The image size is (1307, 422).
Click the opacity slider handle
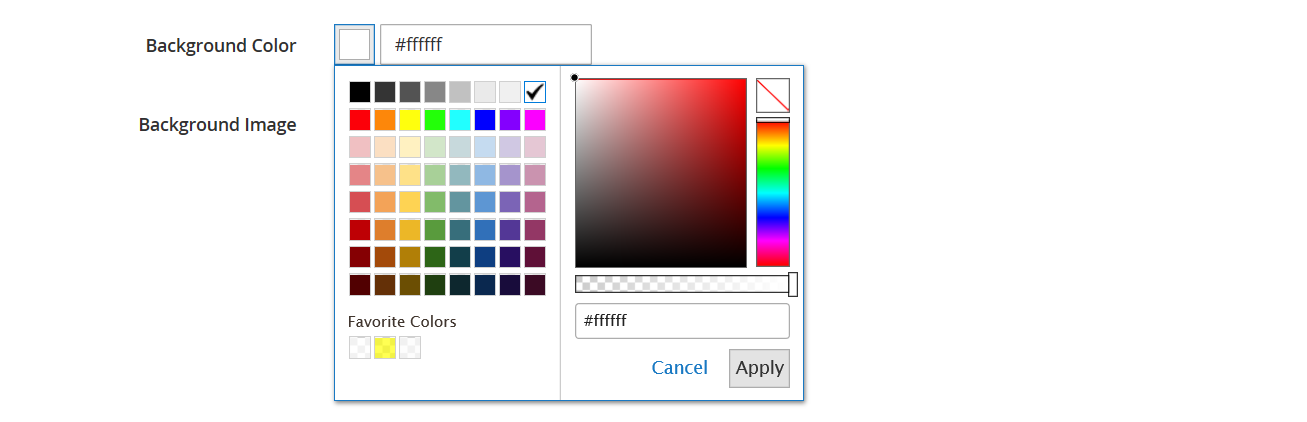[x=793, y=284]
